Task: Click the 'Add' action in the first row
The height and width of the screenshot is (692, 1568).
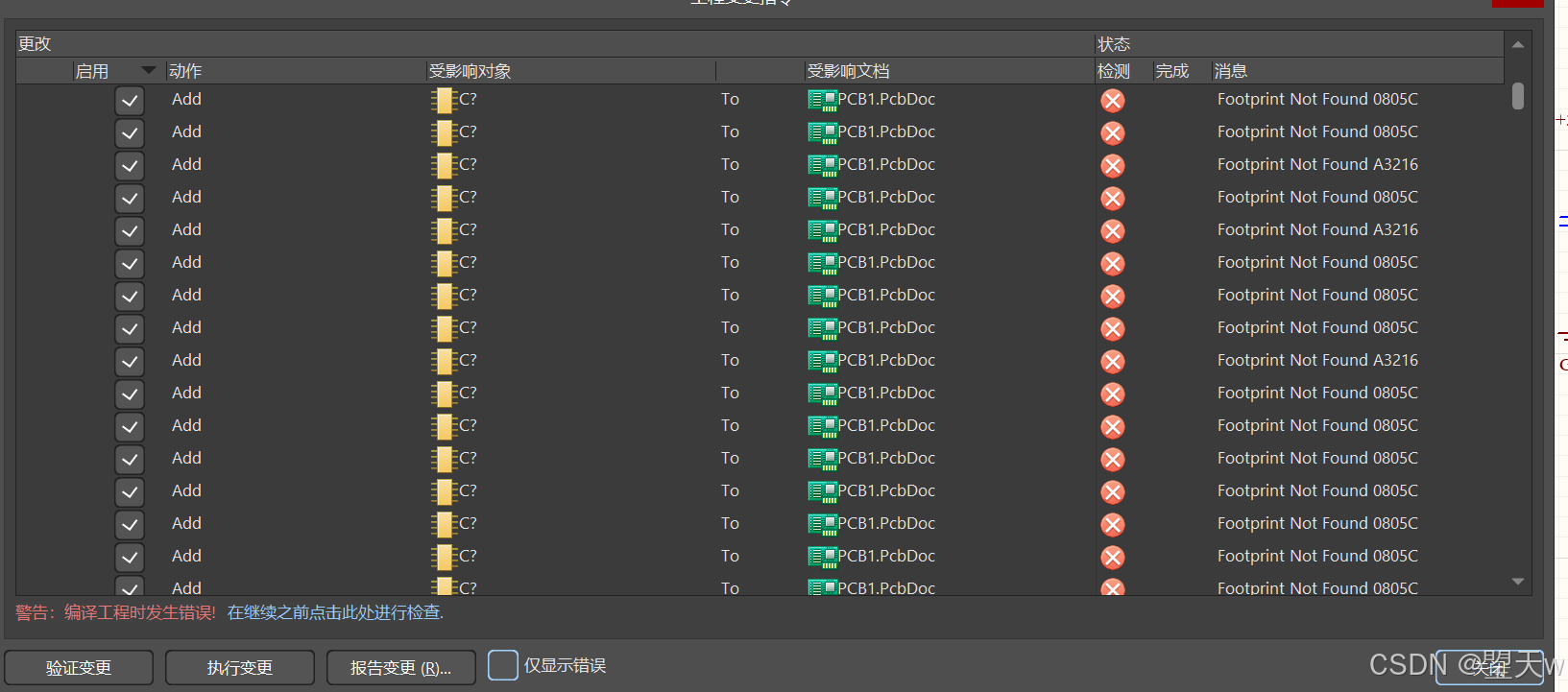Action: tap(186, 99)
